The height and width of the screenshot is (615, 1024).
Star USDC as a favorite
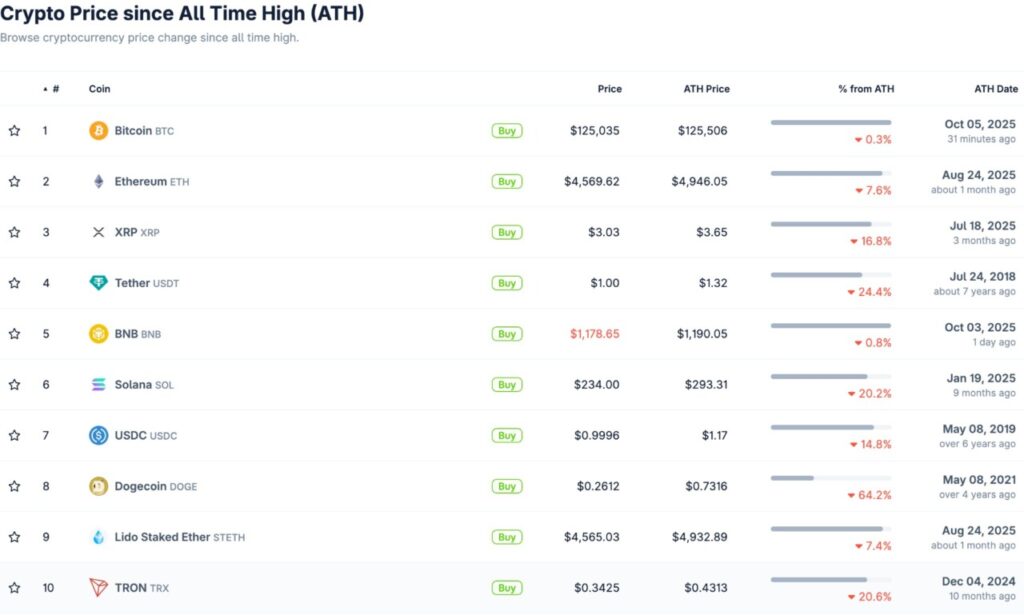[15, 436]
